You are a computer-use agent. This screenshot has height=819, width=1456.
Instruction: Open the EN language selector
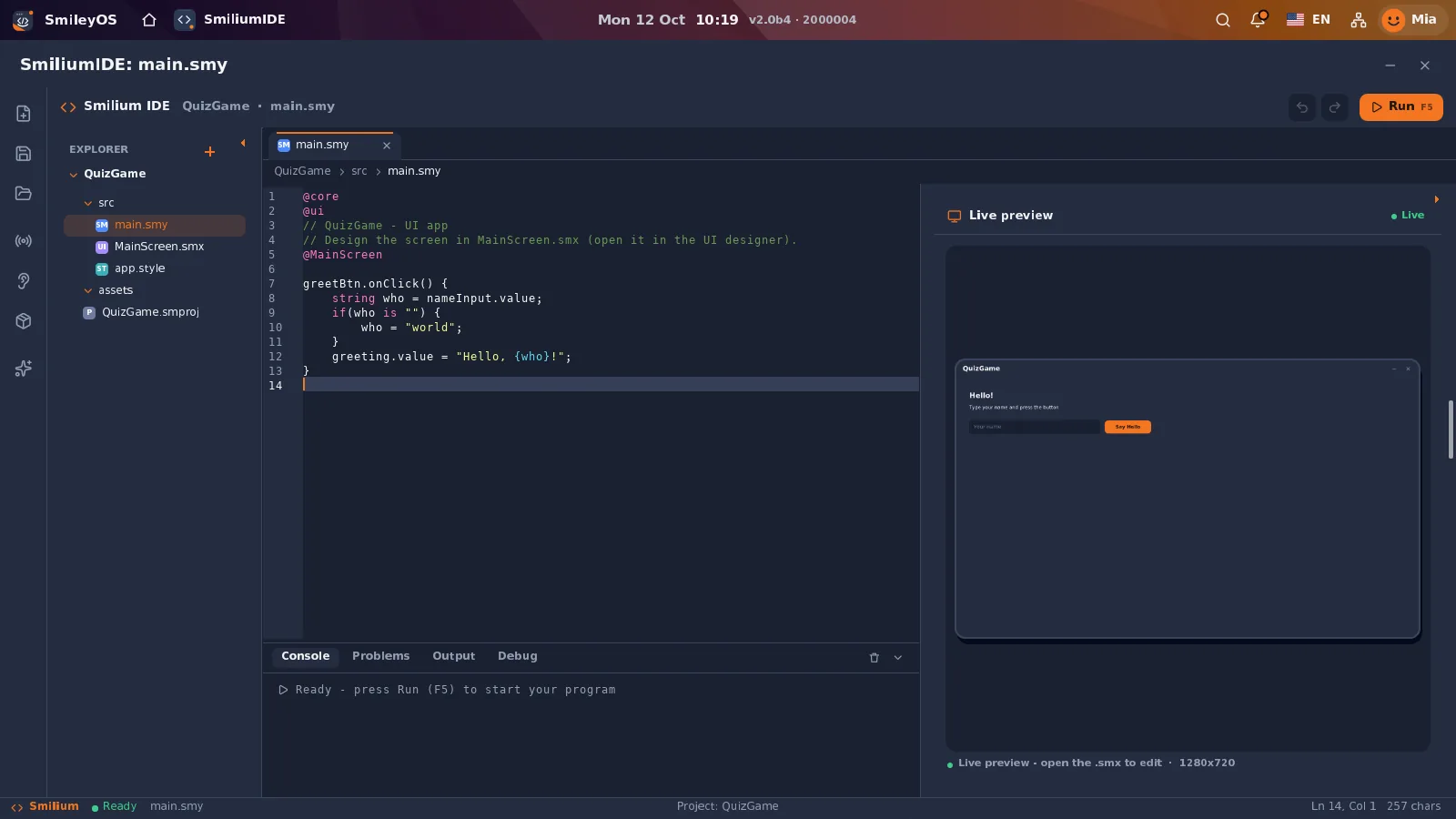[1309, 20]
